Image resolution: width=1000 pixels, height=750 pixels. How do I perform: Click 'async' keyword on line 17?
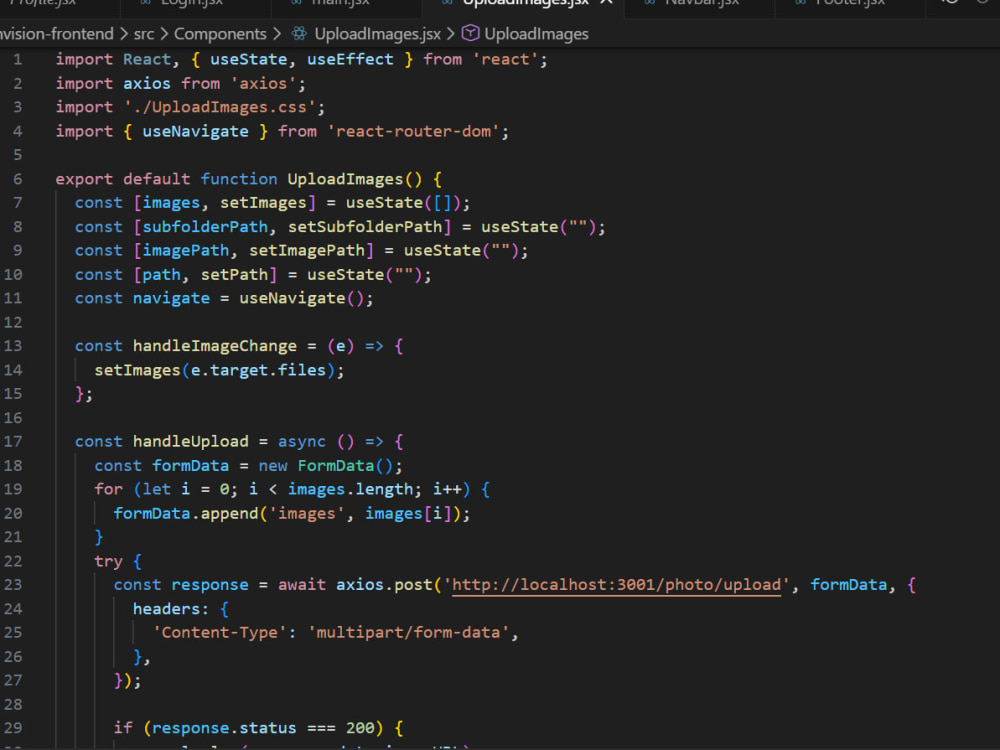pyautogui.click(x=302, y=442)
